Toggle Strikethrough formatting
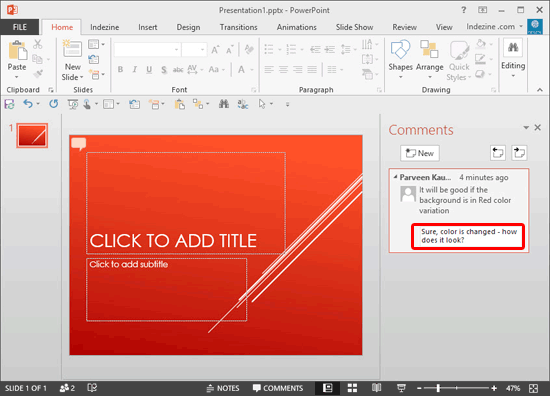The width and height of the screenshot is (550, 396). 178,69
